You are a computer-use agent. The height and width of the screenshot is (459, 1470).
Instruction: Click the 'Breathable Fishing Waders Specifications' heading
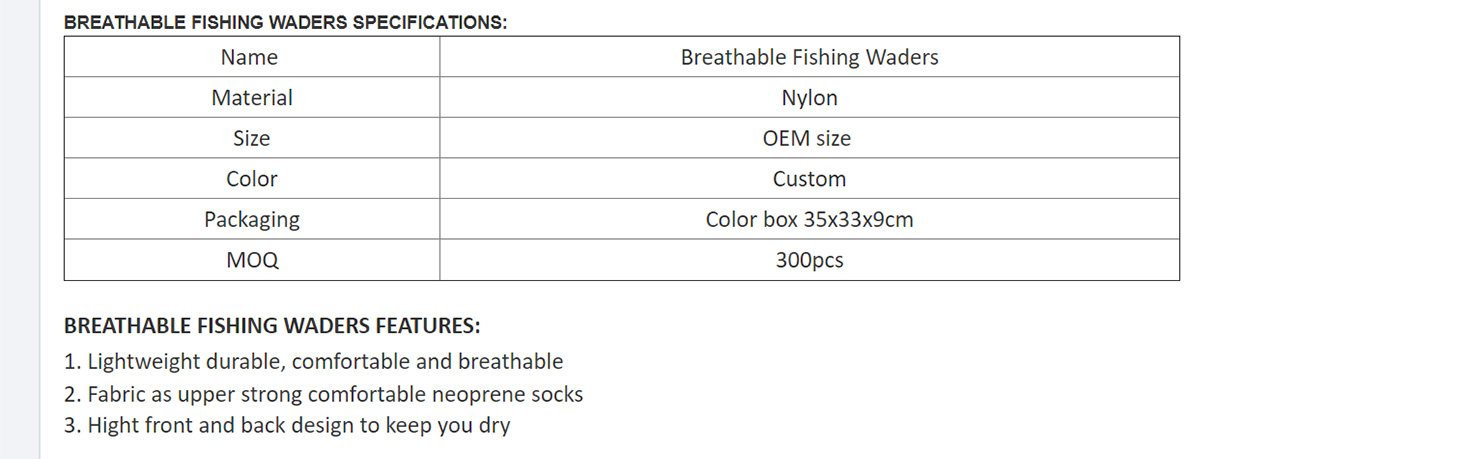[285, 23]
